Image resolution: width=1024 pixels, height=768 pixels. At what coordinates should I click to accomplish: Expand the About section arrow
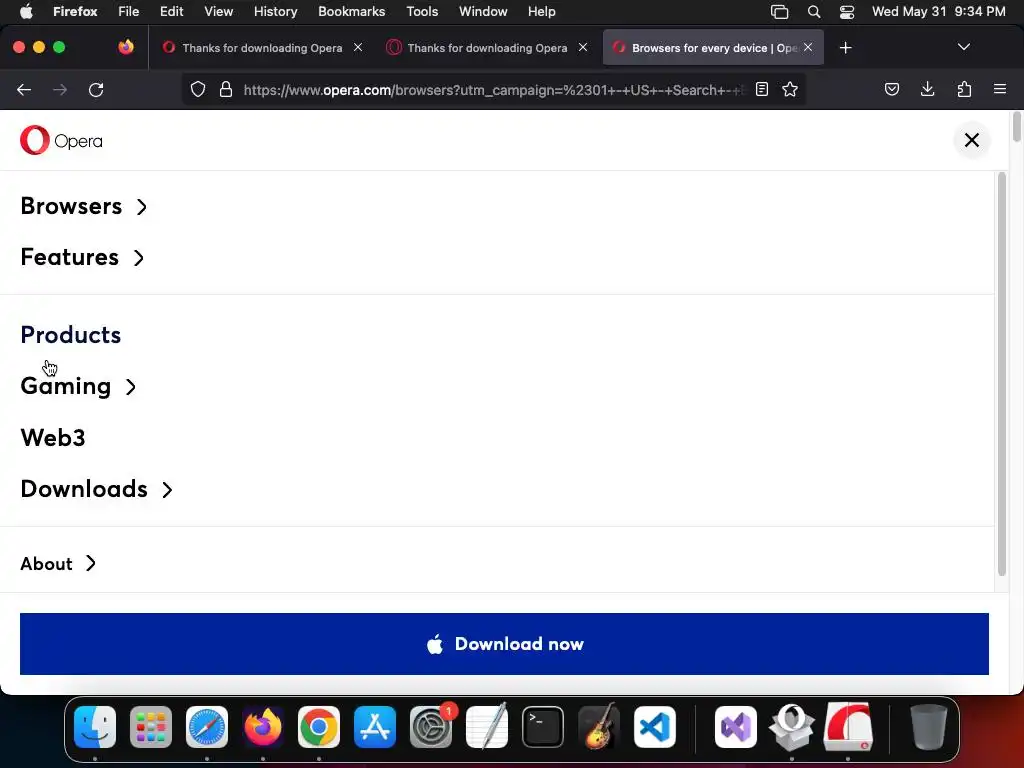coord(91,564)
